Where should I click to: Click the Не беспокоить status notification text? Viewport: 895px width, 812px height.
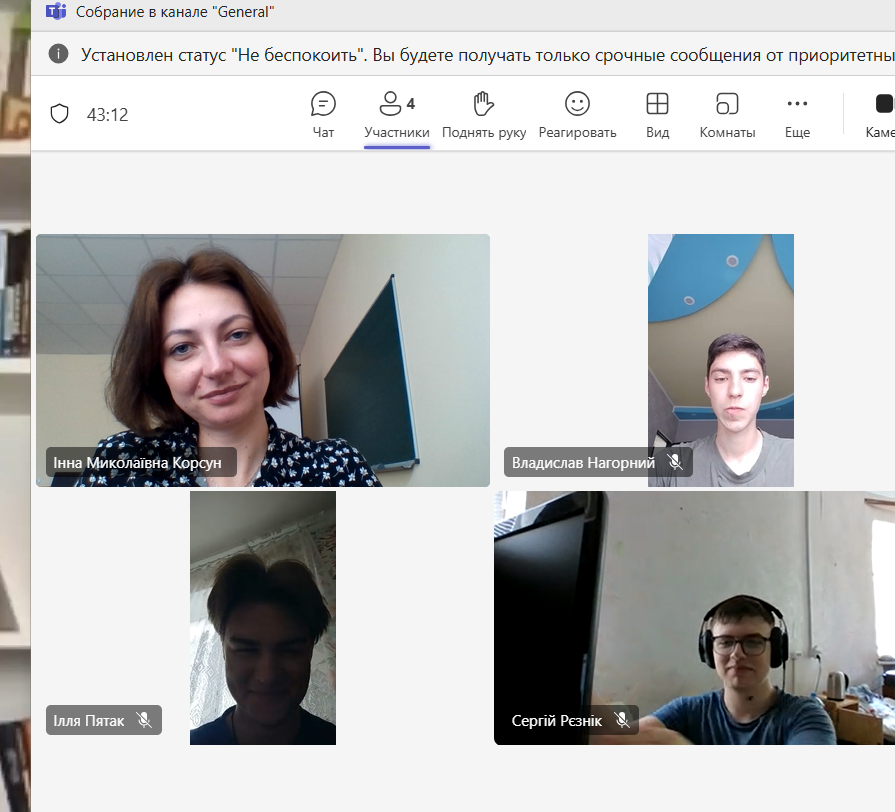pyautogui.click(x=487, y=55)
